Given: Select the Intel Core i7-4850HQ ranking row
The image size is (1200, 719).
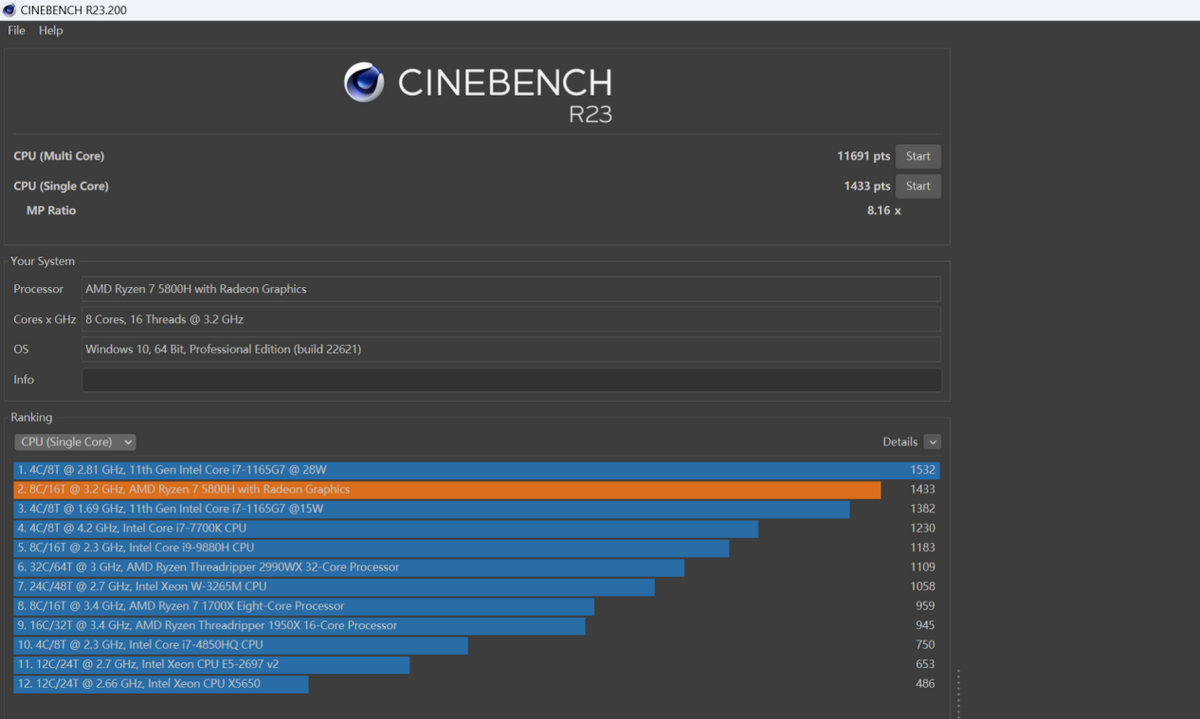Looking at the screenshot, I should coord(477,645).
